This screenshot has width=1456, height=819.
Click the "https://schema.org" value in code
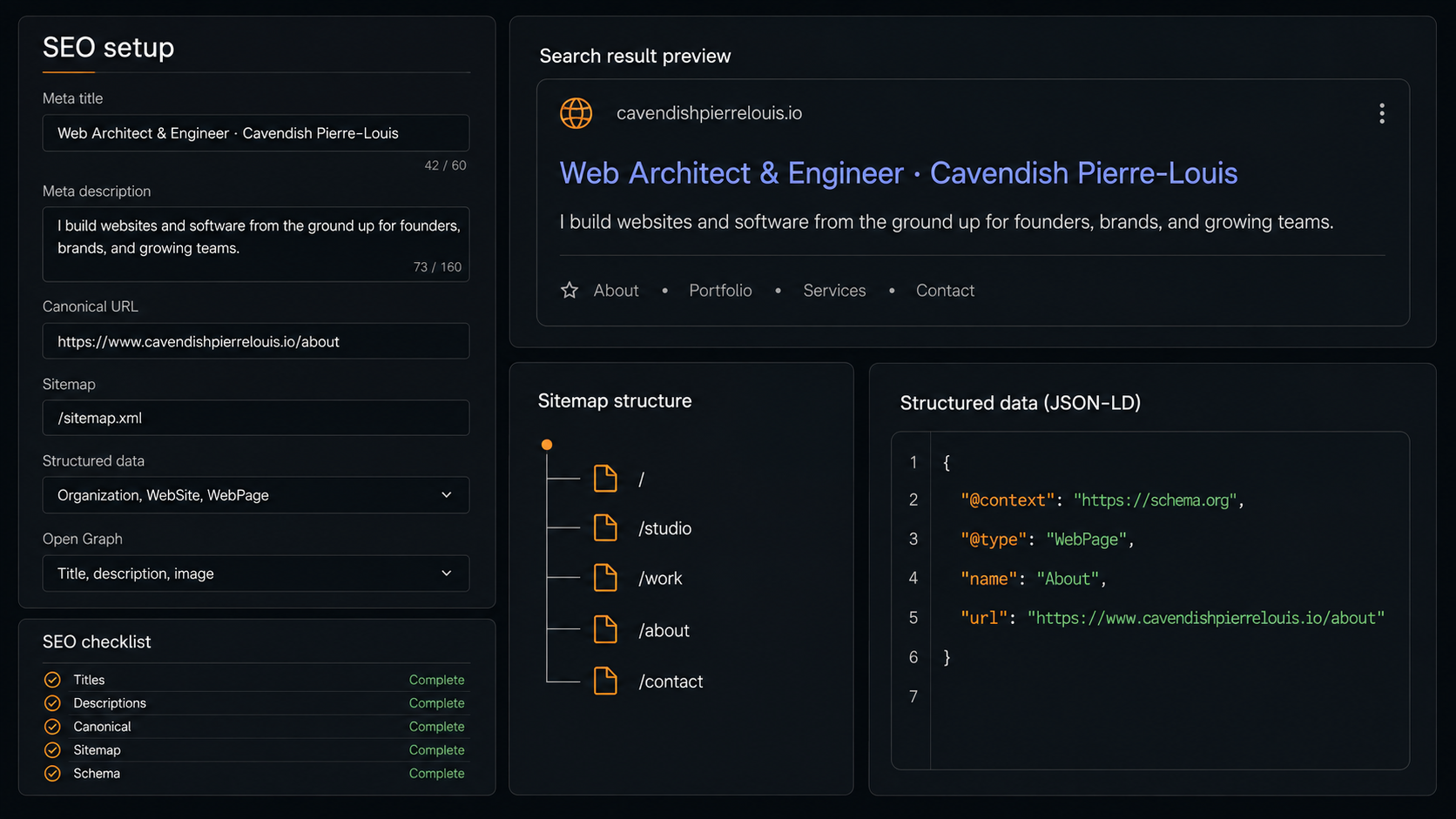[x=1155, y=500]
